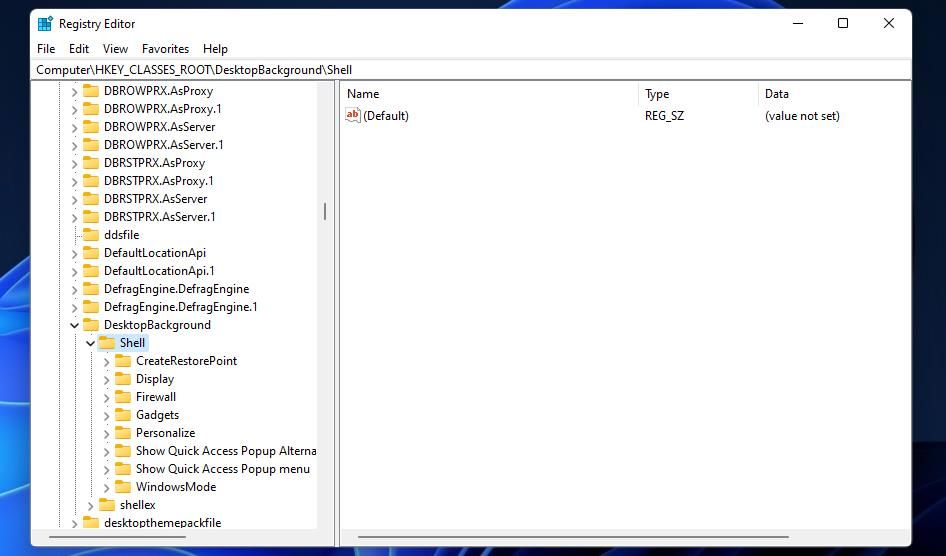
Task: Maximize the Registry Editor window
Action: click(x=843, y=24)
